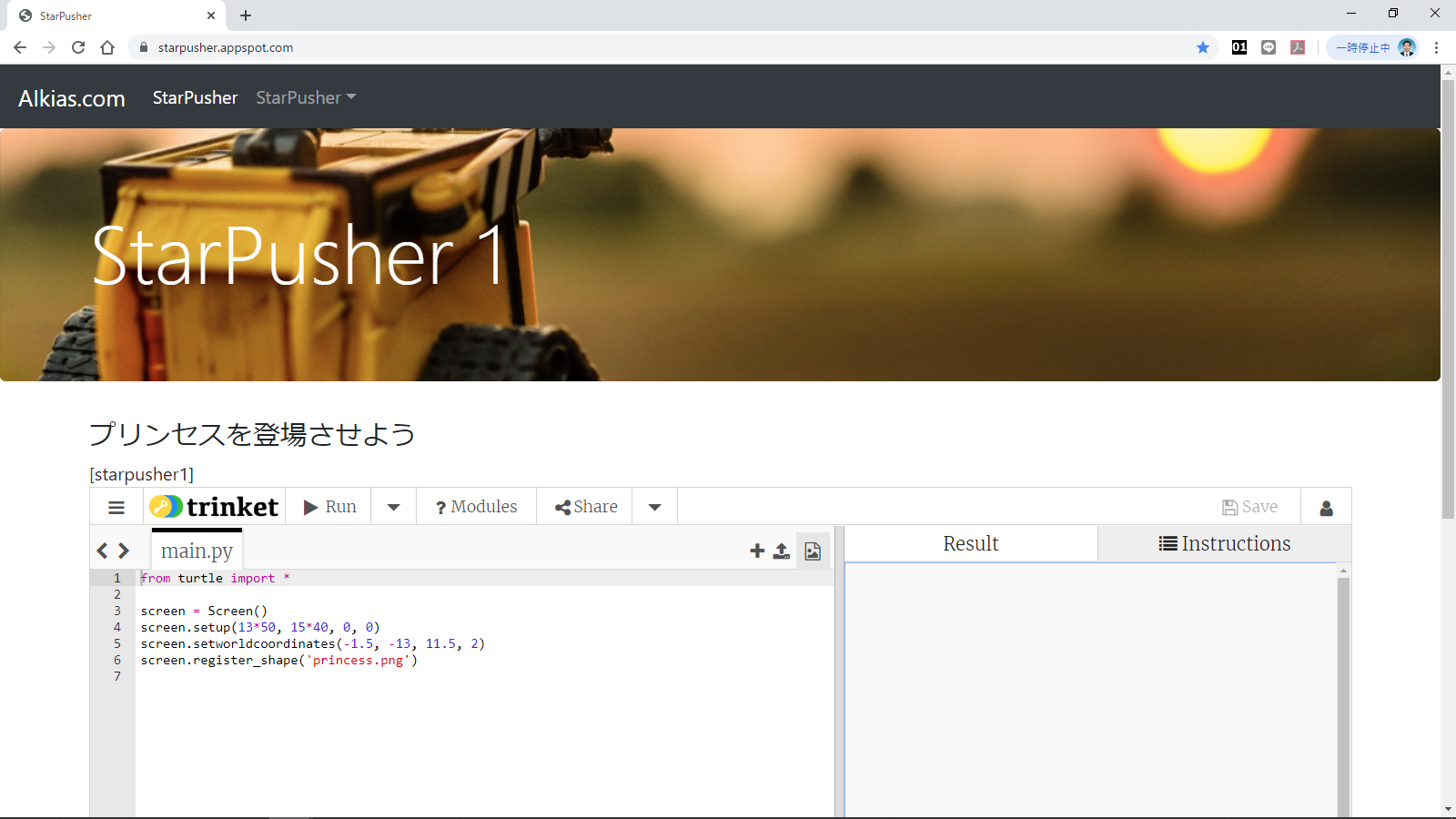
Task: Click the browser address bar
Action: pyautogui.click(x=637, y=47)
